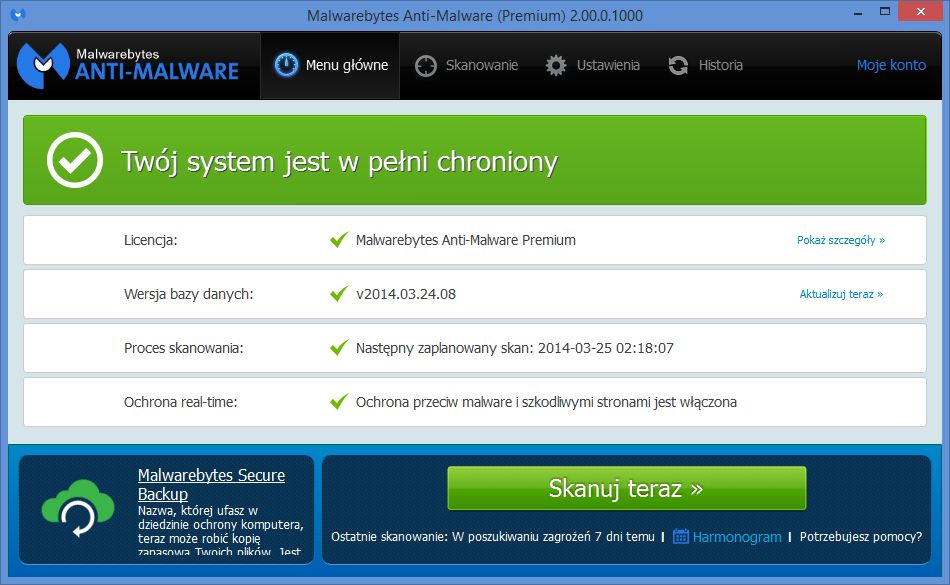Image resolution: width=950 pixels, height=585 pixels.
Task: Click the green check next to Licencja
Action: tap(339, 240)
